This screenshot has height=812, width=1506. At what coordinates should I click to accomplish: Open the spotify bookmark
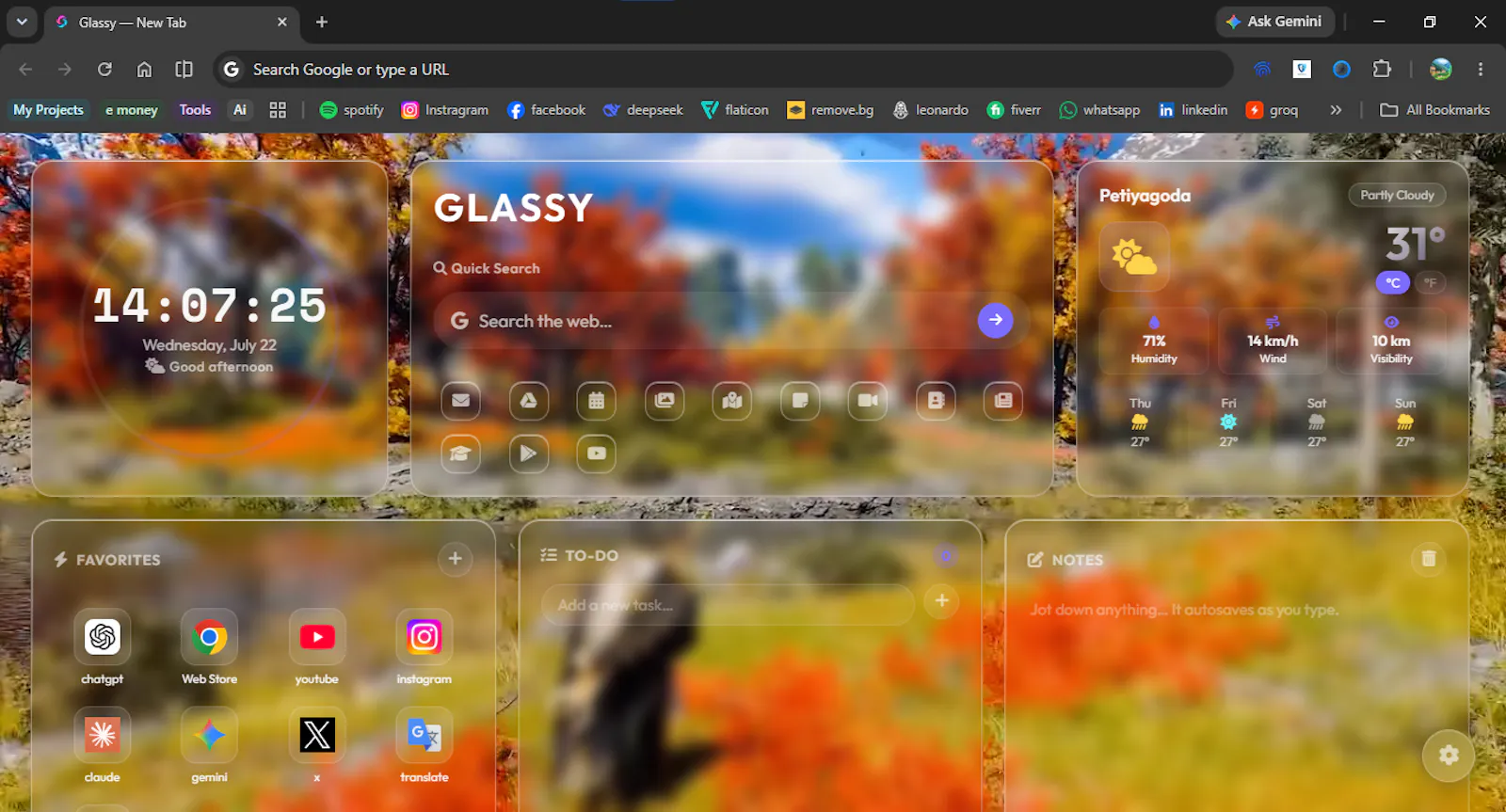[x=352, y=110]
